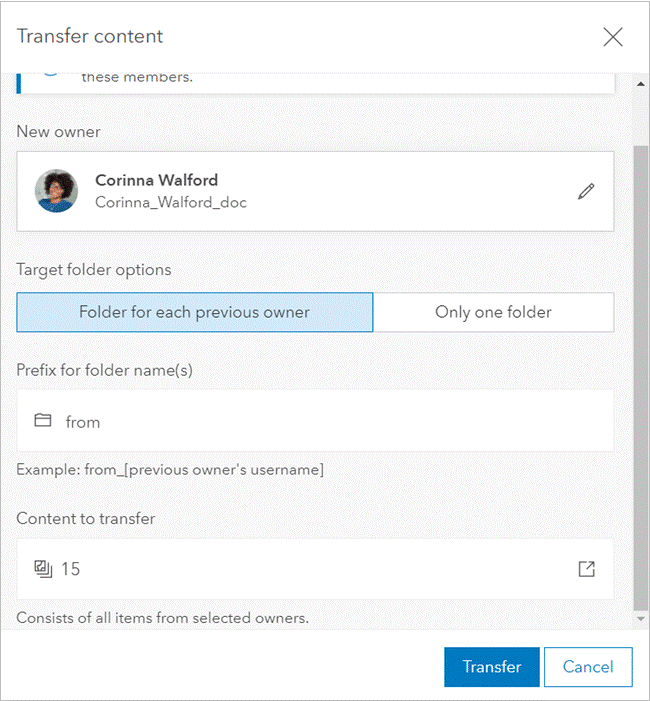The height and width of the screenshot is (701, 650).
Task: Click the folder icon in the prefix field
Action: tap(43, 421)
